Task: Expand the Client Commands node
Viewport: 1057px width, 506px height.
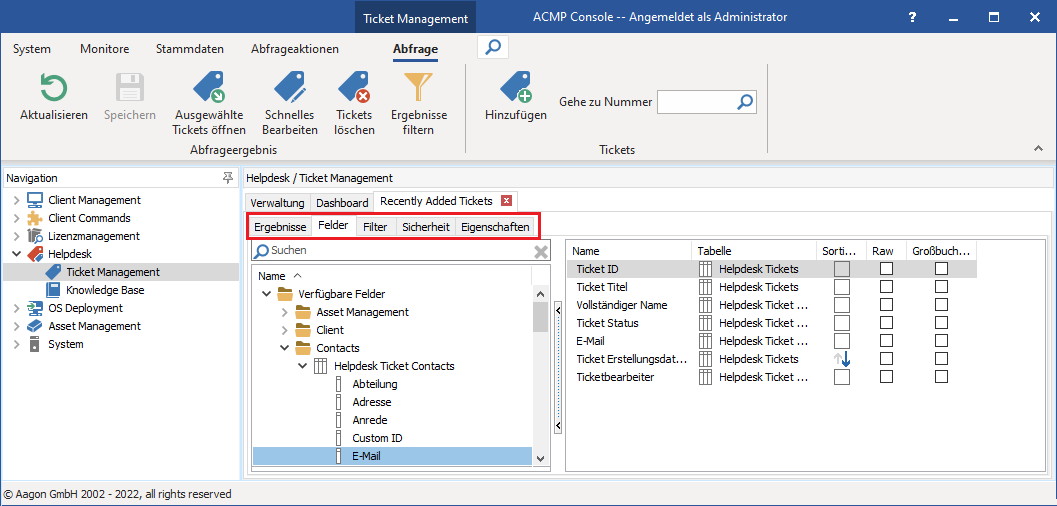Action: [x=17, y=218]
